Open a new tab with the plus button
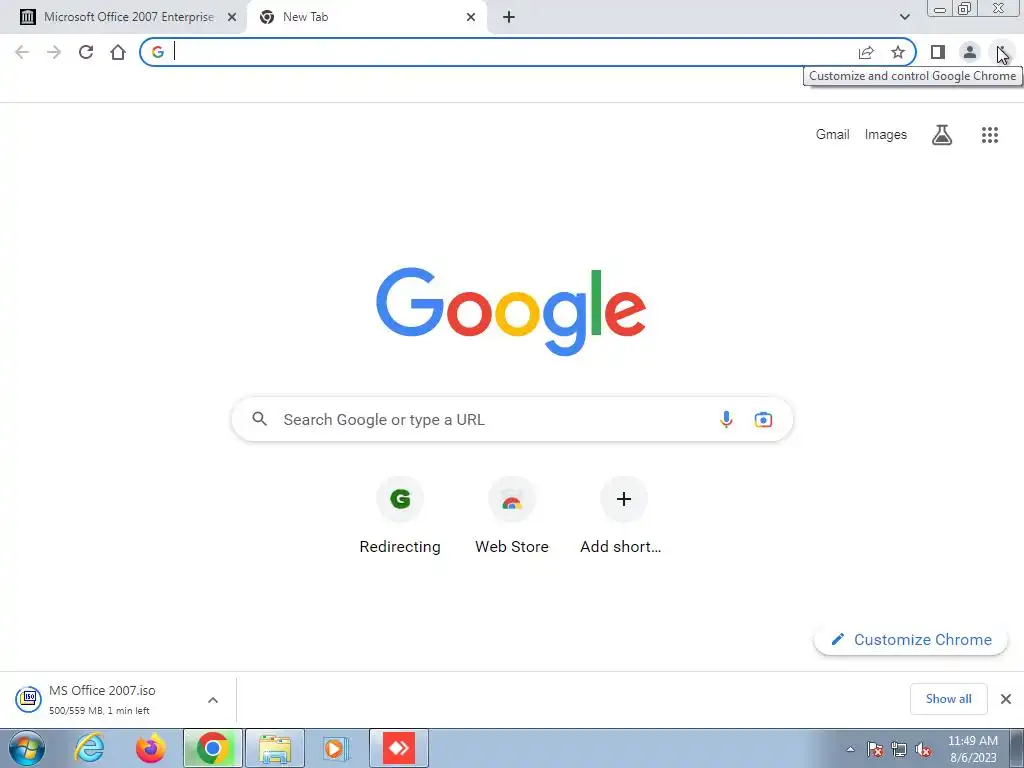This screenshot has width=1024, height=768. (509, 17)
